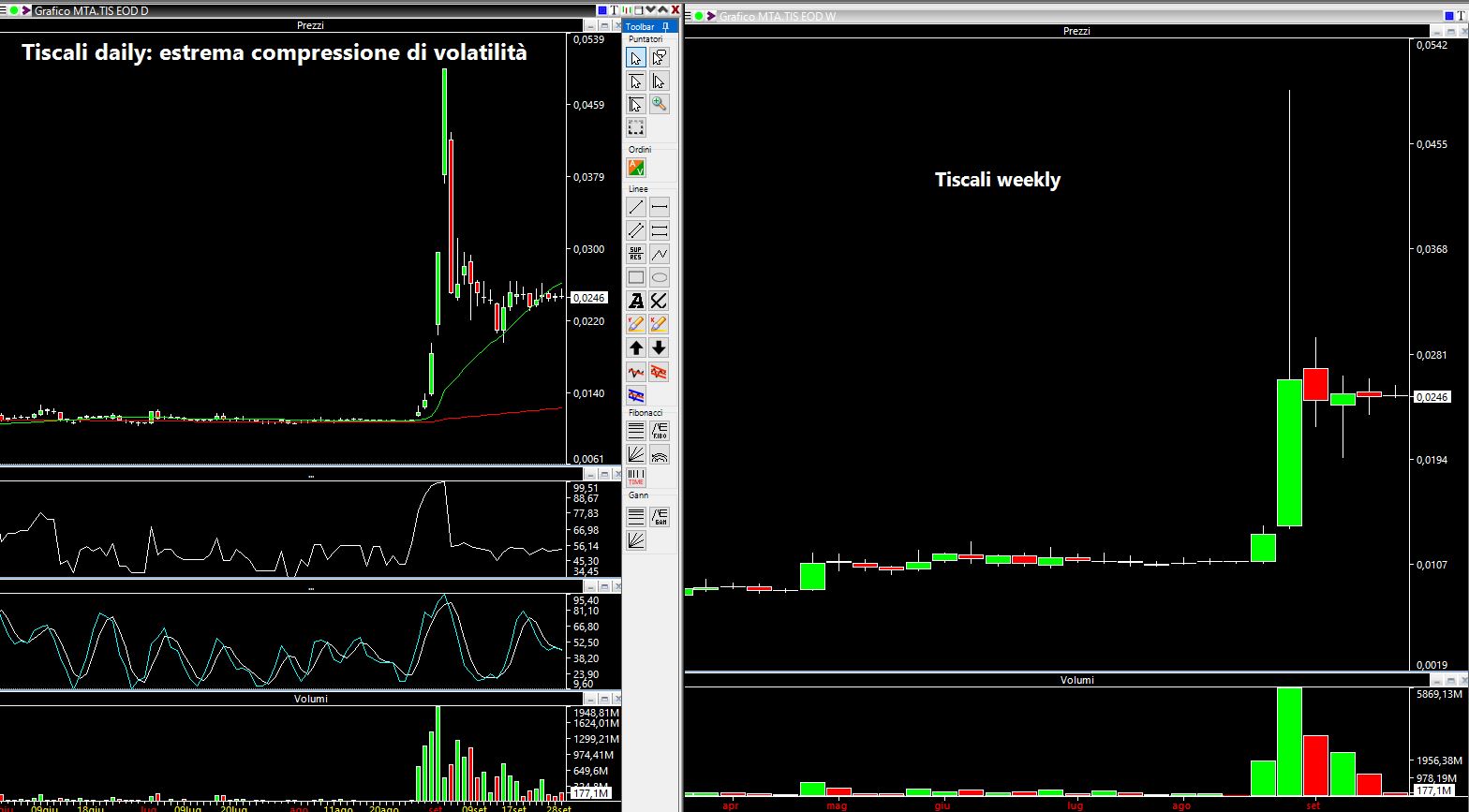Image resolution: width=1469 pixels, height=812 pixels.
Task: Select the Fibonacci TIME zones tool
Action: coord(636,478)
